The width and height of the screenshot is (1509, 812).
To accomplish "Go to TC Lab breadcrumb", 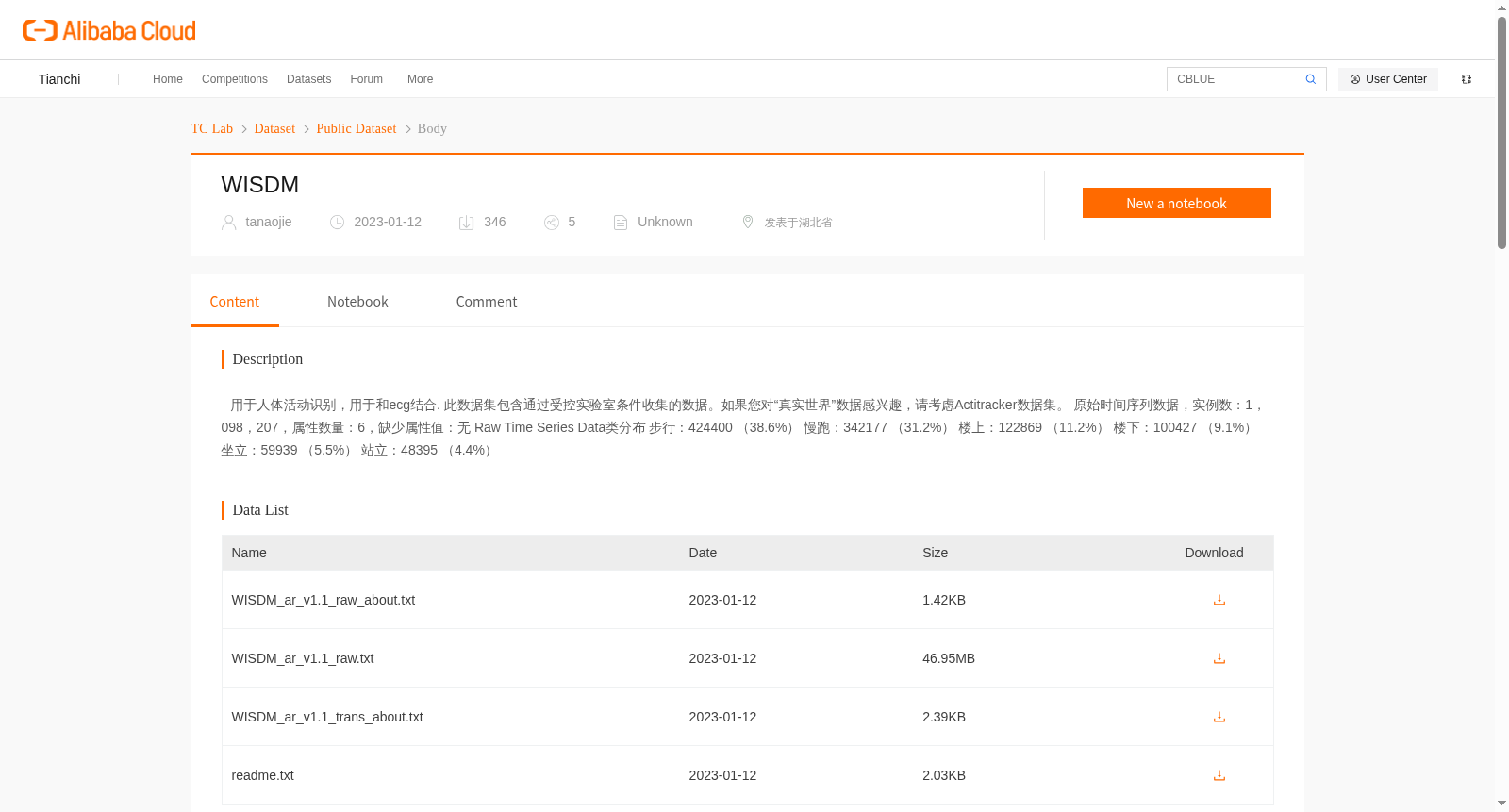I will pyautogui.click(x=212, y=128).
